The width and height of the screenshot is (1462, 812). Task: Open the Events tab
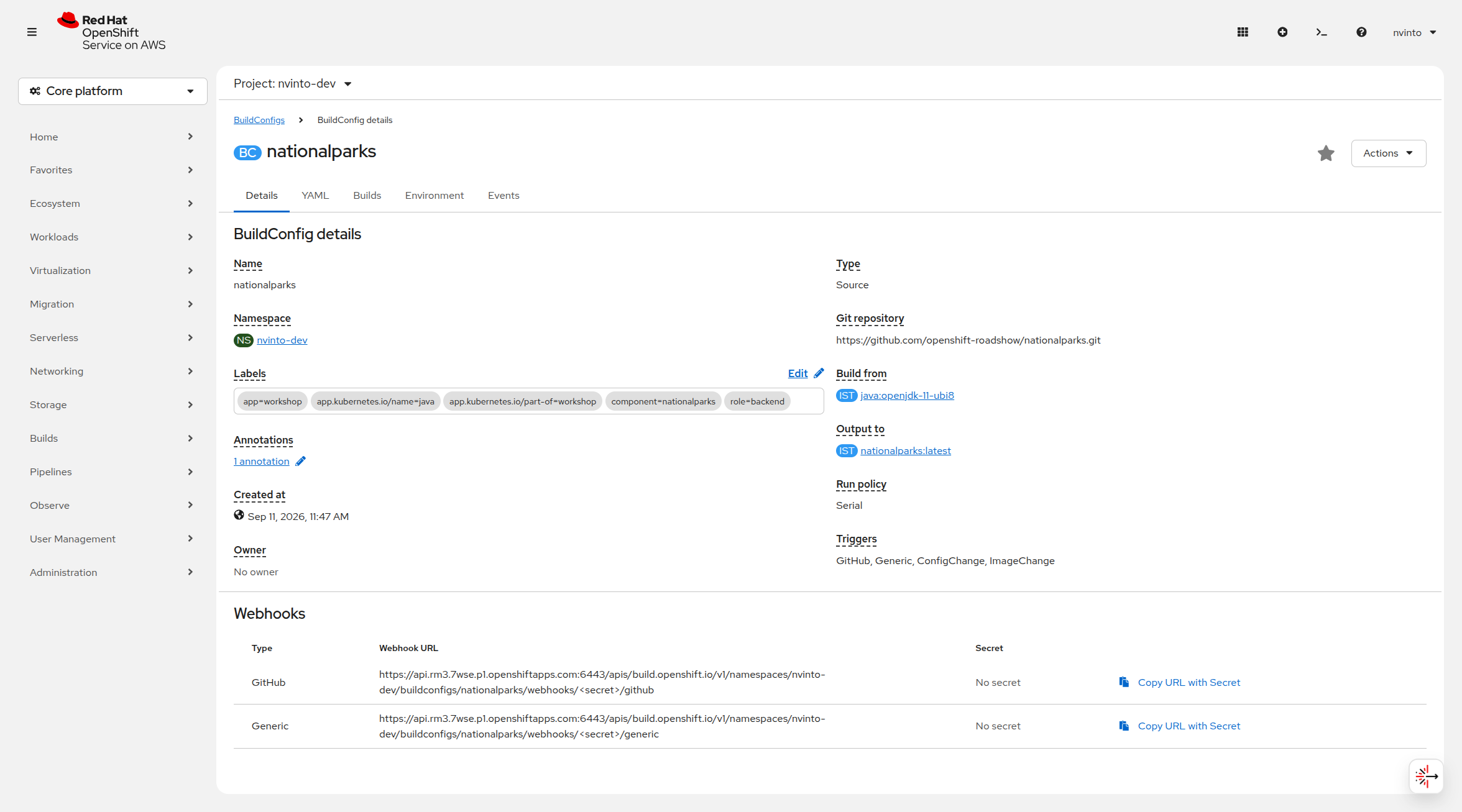tap(503, 196)
